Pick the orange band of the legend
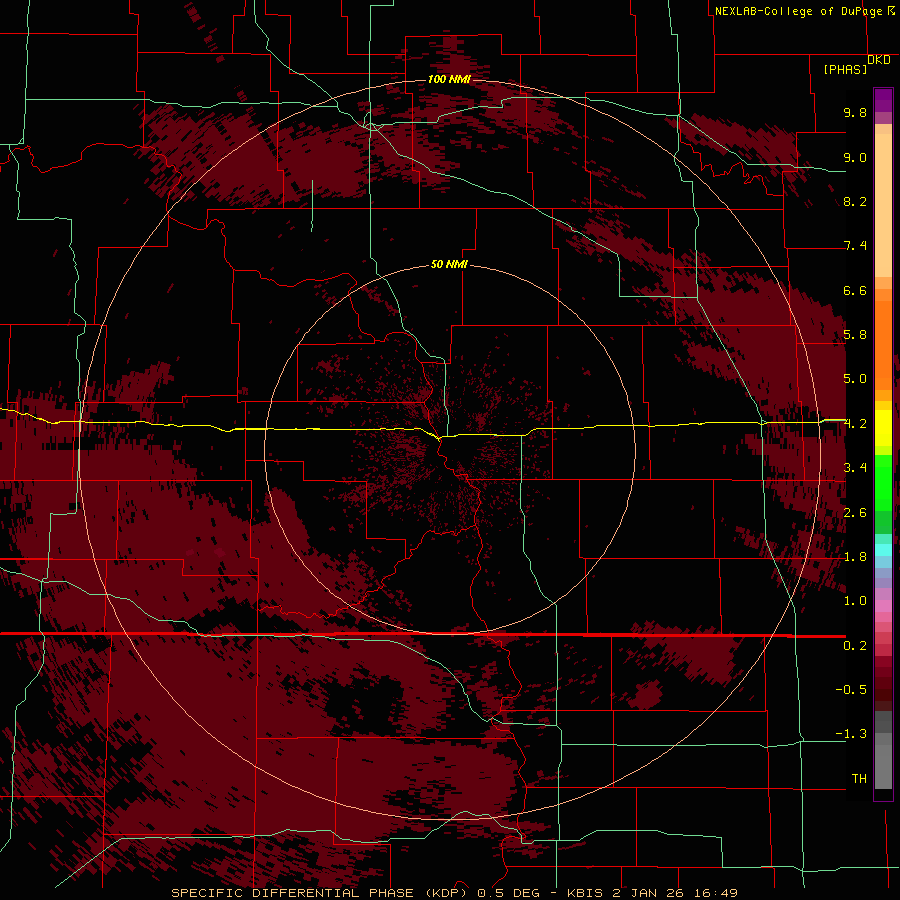900x900 pixels. pyautogui.click(x=883, y=344)
